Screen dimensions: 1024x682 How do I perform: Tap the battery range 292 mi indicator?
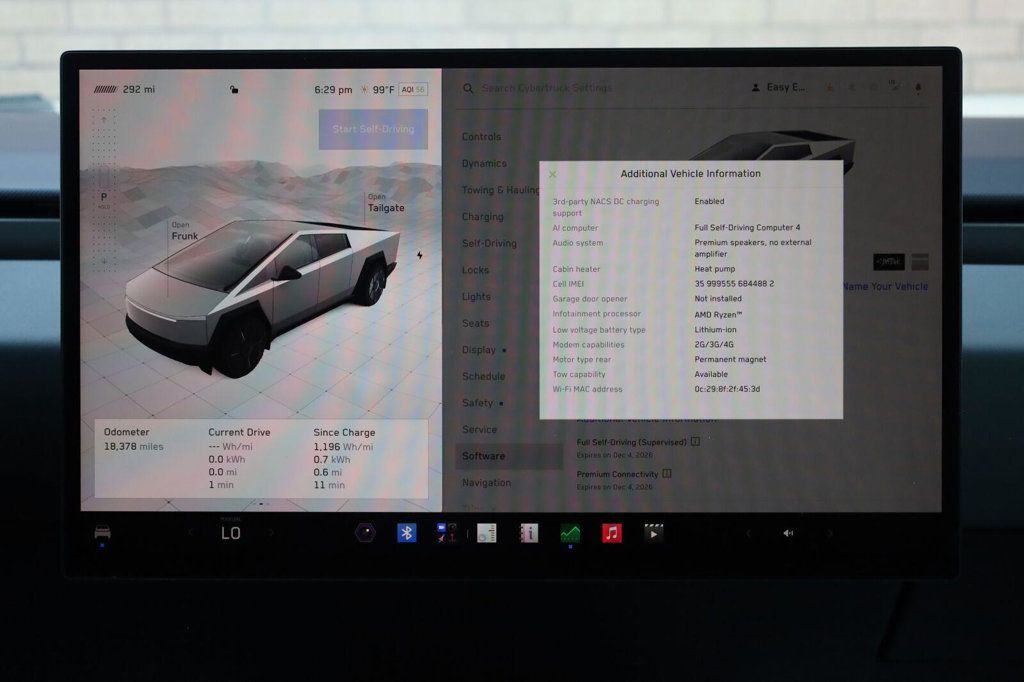click(125, 89)
